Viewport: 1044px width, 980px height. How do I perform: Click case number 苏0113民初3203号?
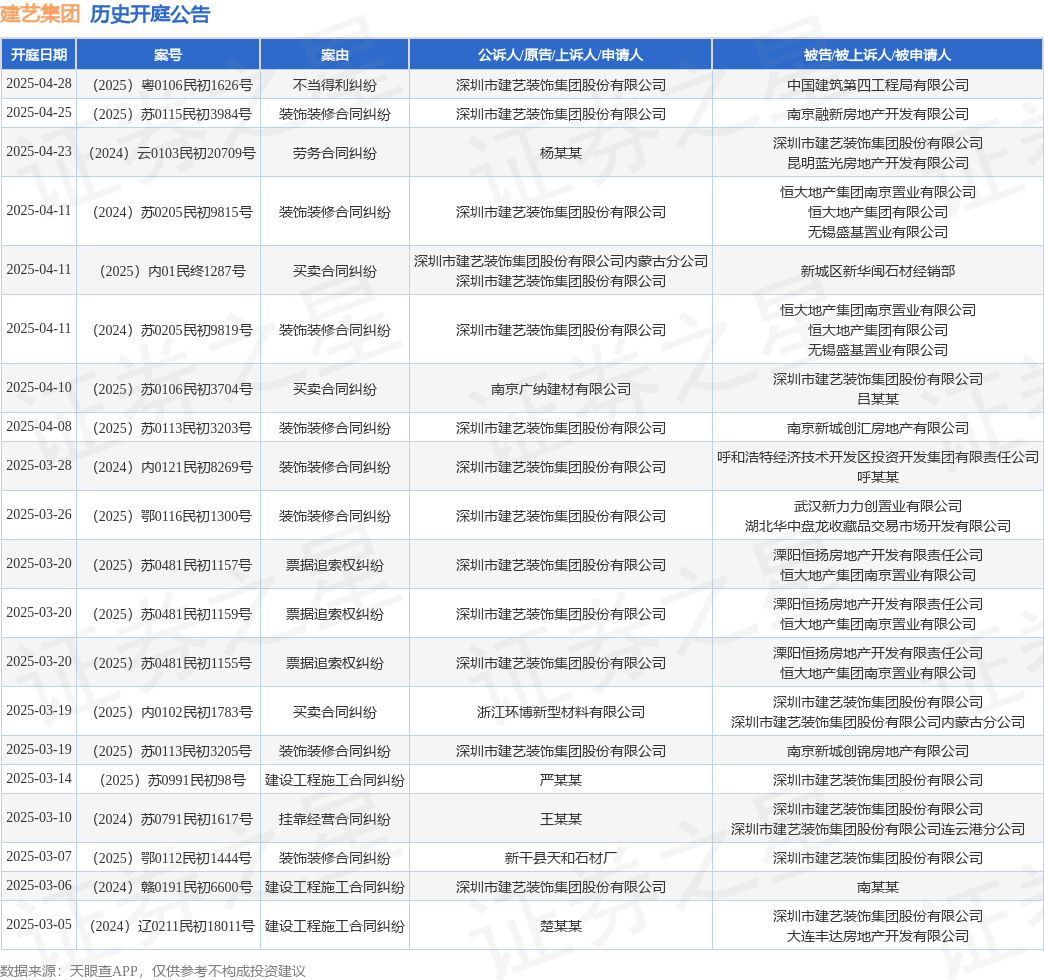pyautogui.click(x=172, y=428)
